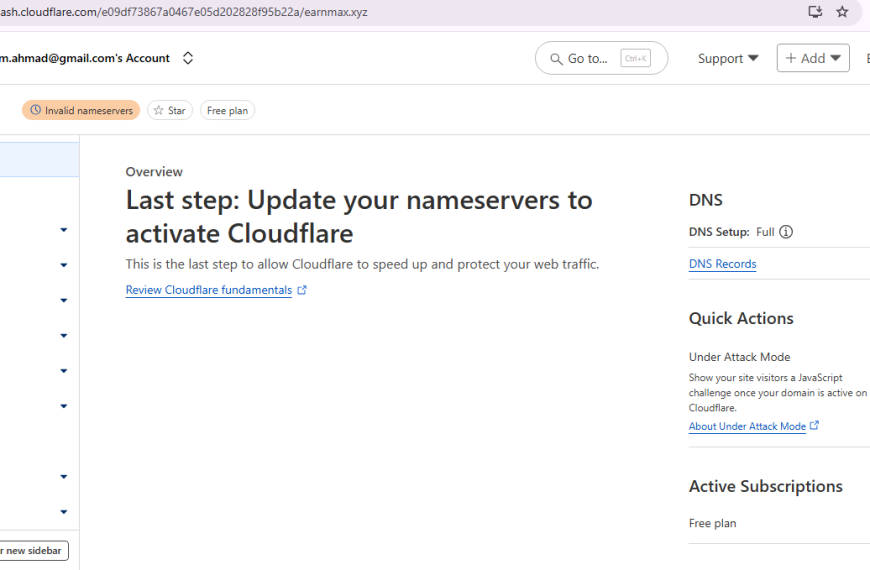Click external icon next to Under Attack Mode

(814, 425)
